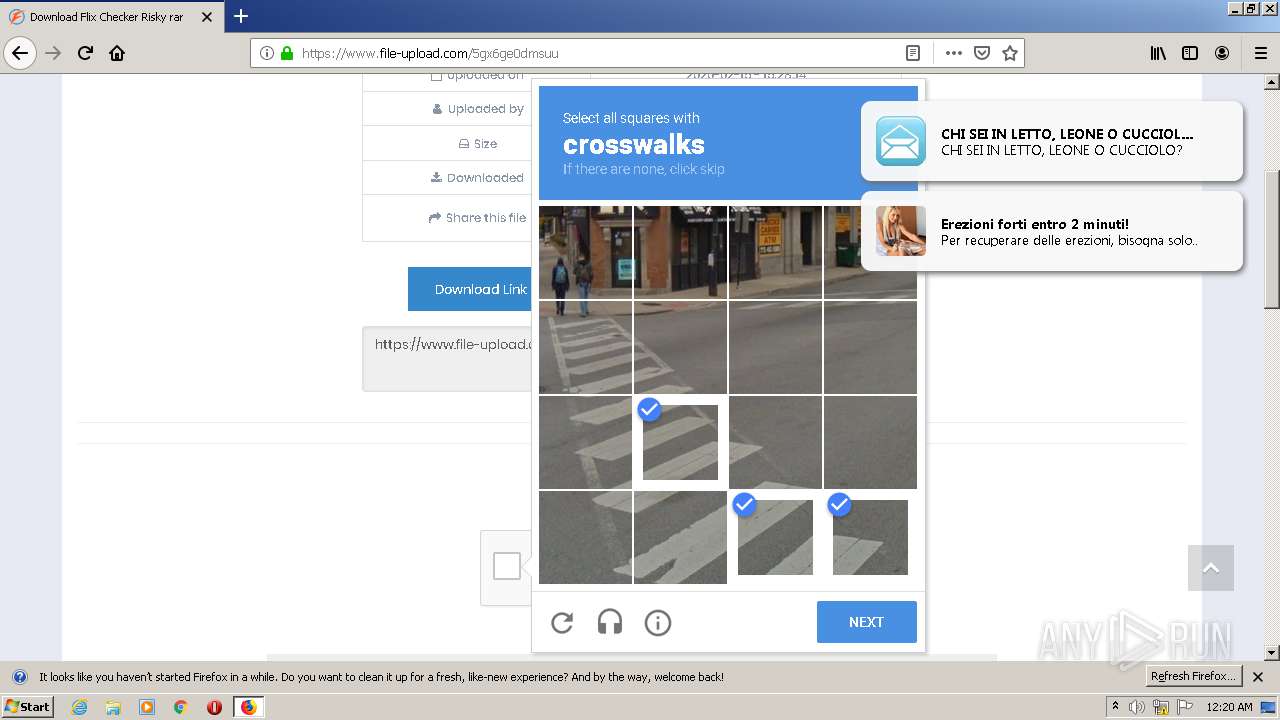The width and height of the screenshot is (1280, 720).
Task: Open a new tab with the plus button
Action: [241, 16]
